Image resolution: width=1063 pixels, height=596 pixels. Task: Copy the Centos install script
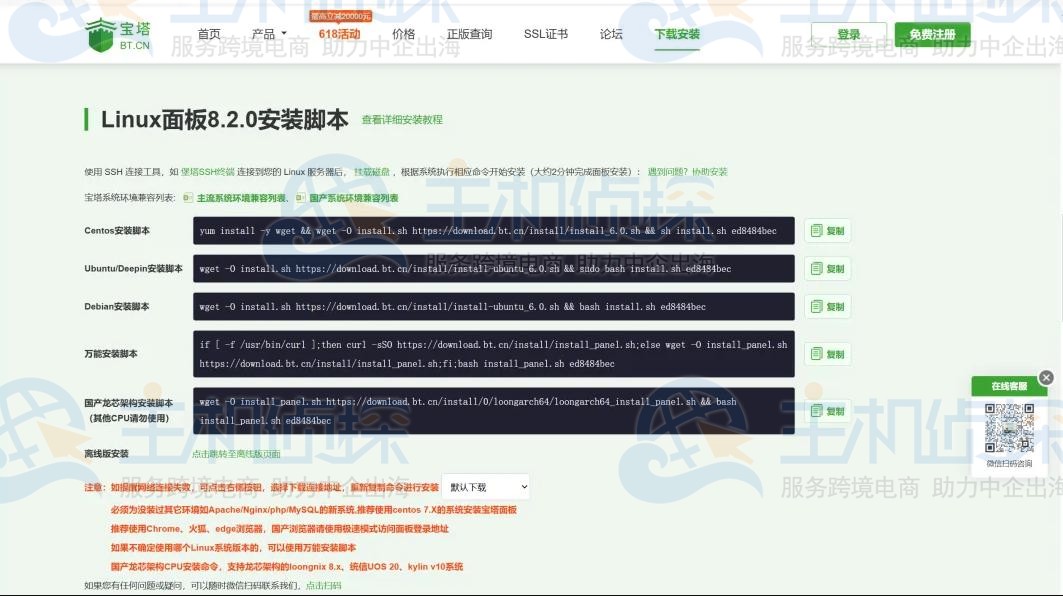pyautogui.click(x=827, y=231)
